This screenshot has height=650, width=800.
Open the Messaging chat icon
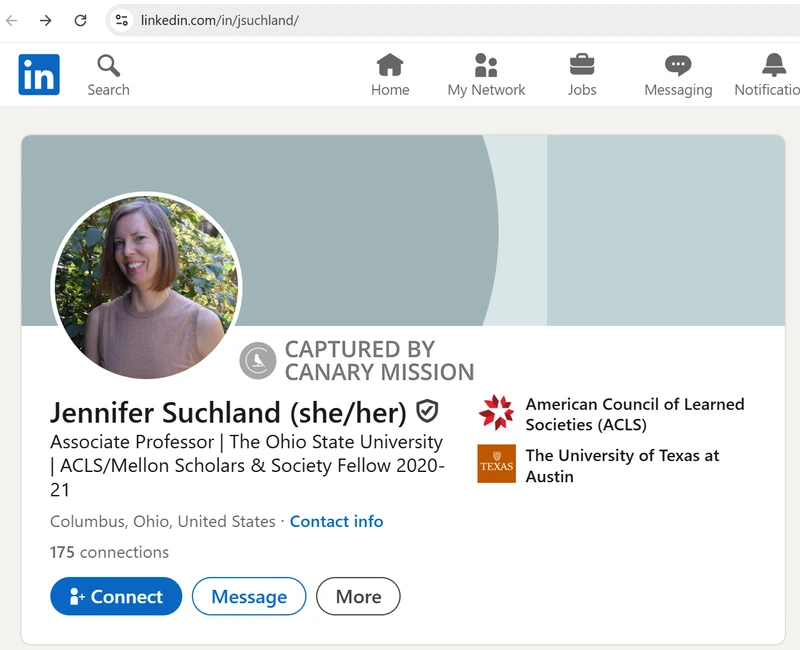point(678,66)
